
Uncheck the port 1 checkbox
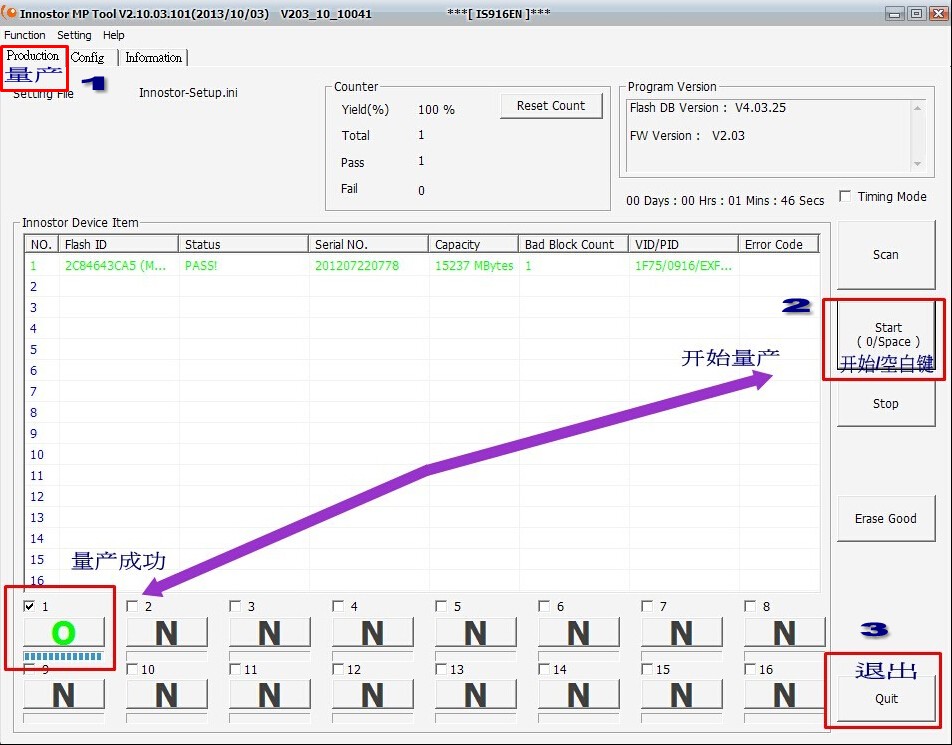[29, 606]
